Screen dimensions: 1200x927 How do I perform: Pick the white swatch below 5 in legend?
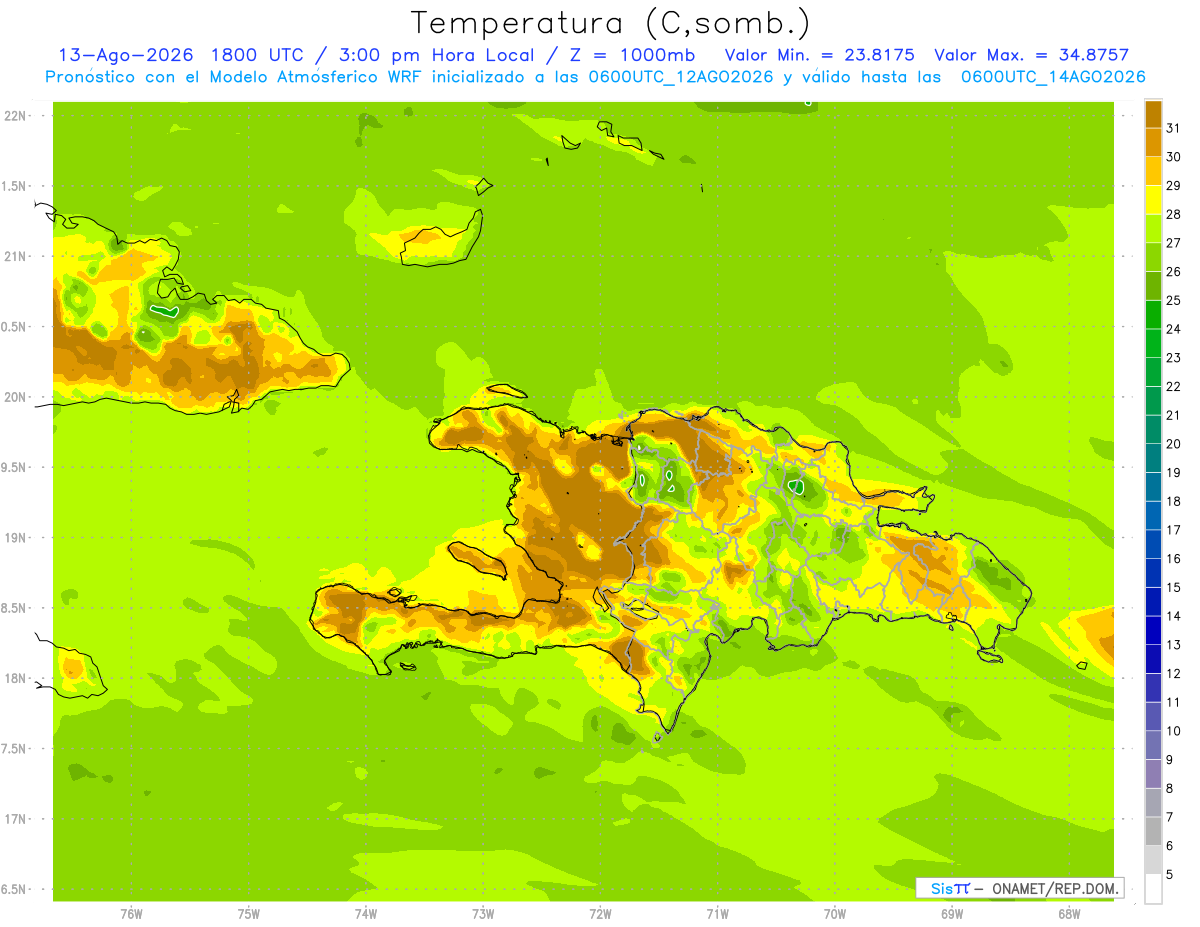[1153, 889]
